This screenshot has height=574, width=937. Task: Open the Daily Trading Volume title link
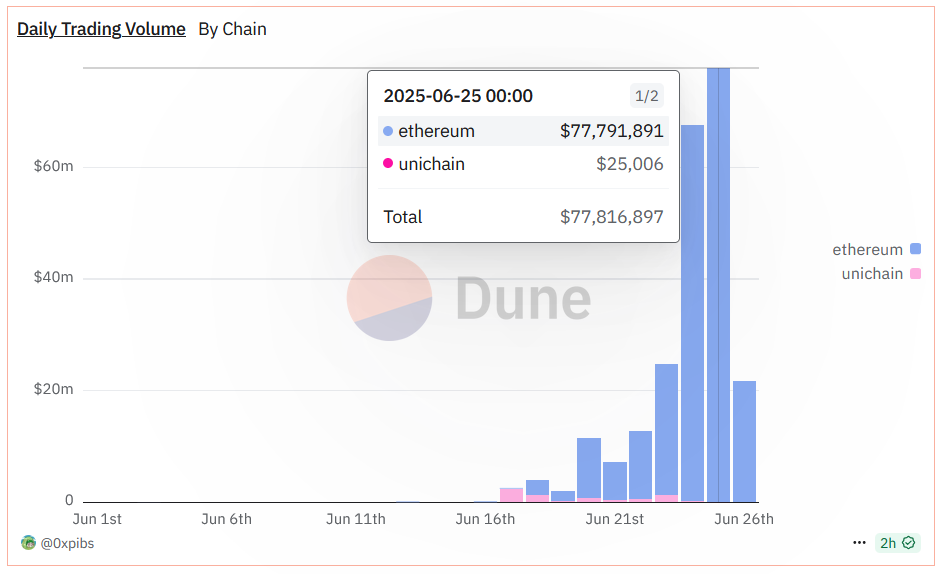(x=101, y=29)
